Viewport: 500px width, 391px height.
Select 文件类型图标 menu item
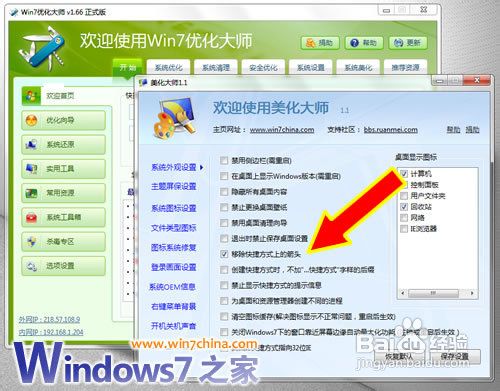[x=174, y=228]
